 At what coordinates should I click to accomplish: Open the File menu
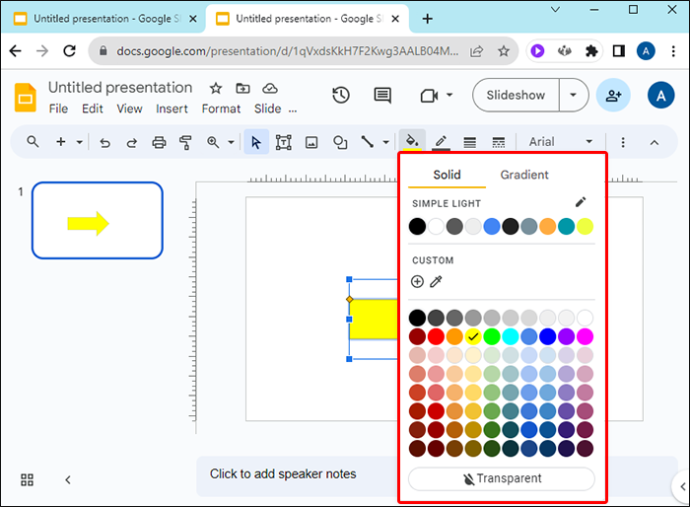point(58,109)
